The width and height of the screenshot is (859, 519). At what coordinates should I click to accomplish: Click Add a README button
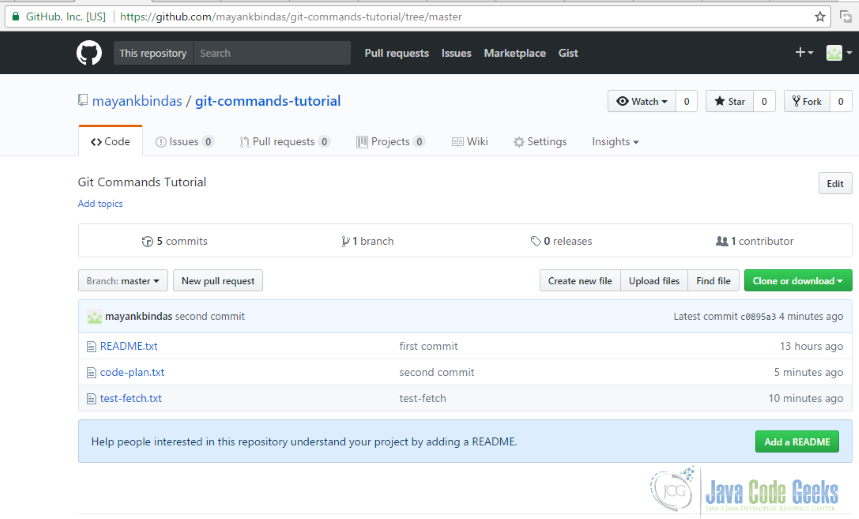[x=797, y=442]
